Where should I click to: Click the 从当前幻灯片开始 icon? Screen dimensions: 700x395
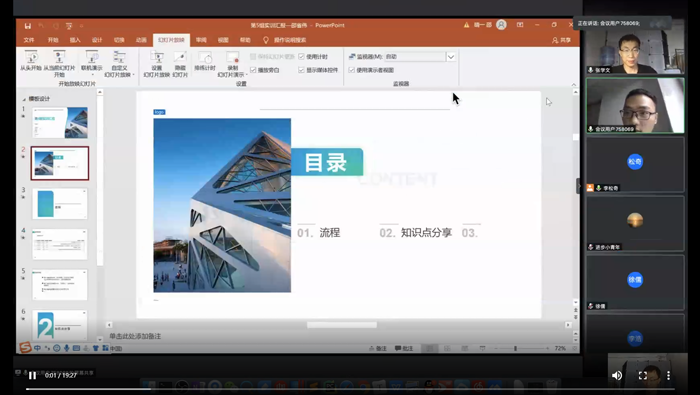click(59, 63)
